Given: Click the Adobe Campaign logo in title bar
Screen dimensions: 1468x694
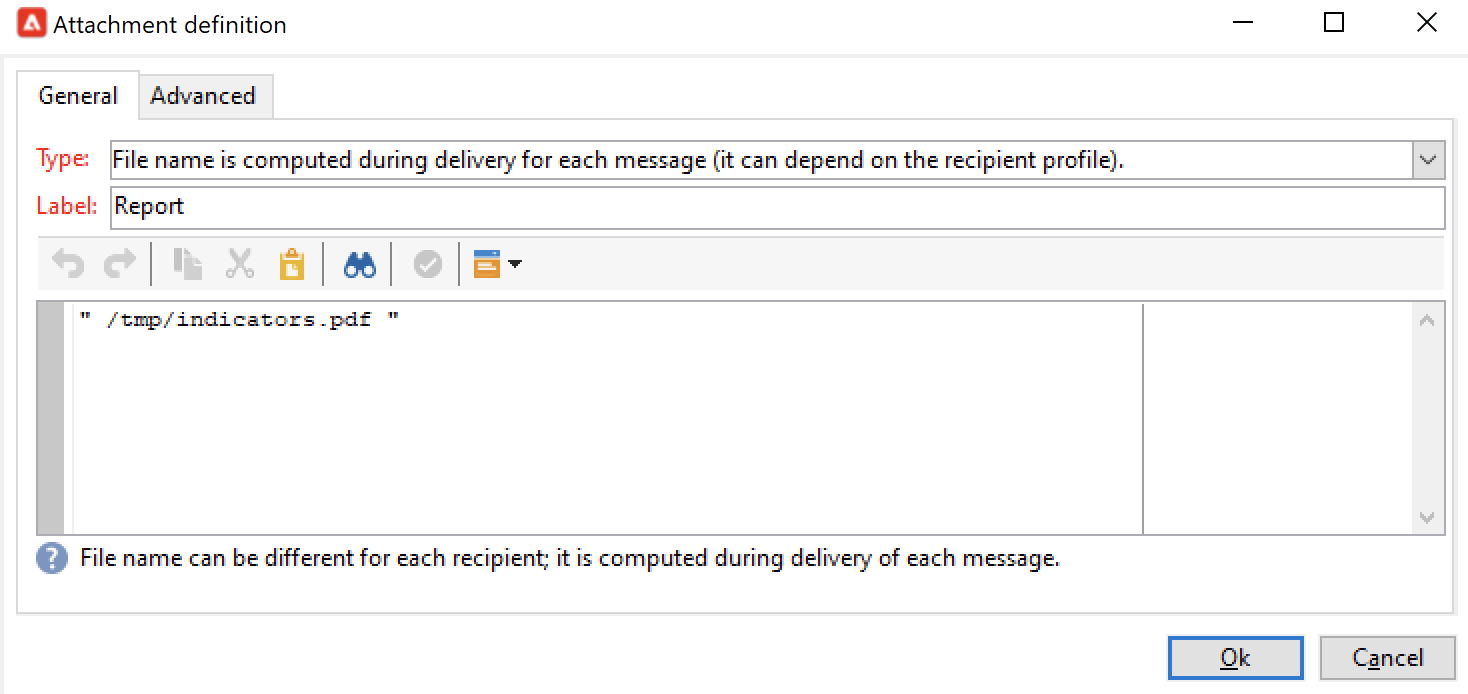Looking at the screenshot, I should point(31,24).
